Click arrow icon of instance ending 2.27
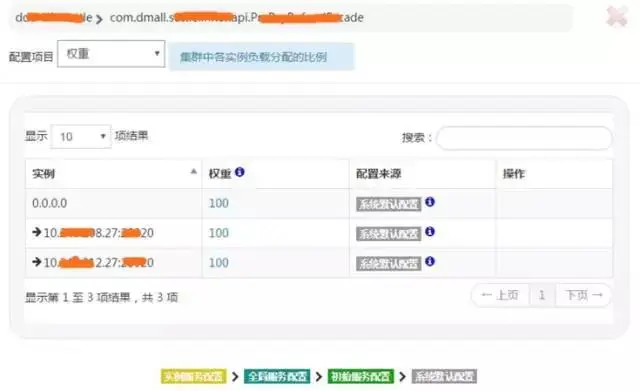 [37, 262]
